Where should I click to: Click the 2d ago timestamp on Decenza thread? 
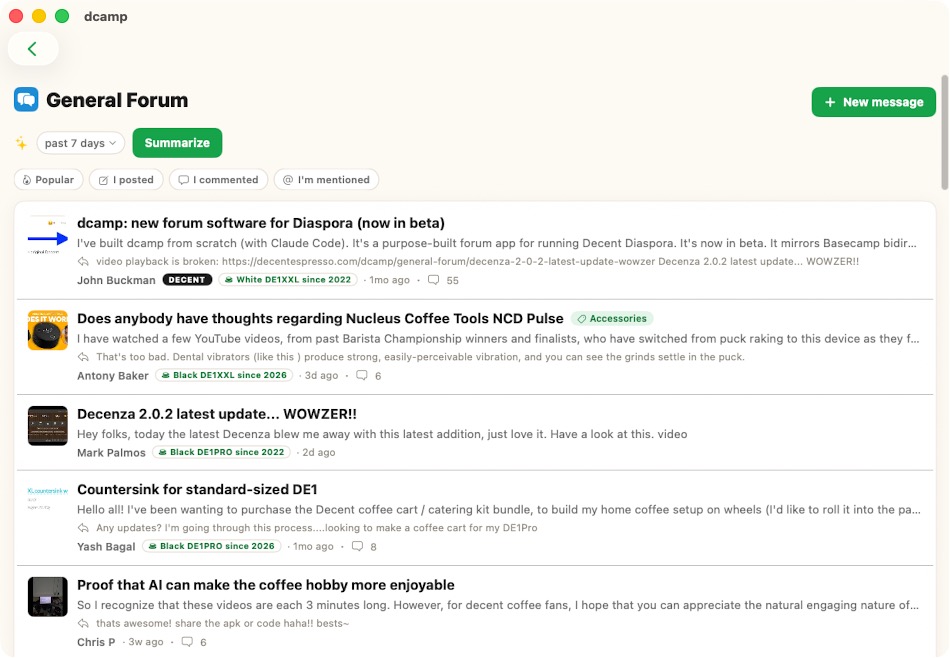click(319, 453)
